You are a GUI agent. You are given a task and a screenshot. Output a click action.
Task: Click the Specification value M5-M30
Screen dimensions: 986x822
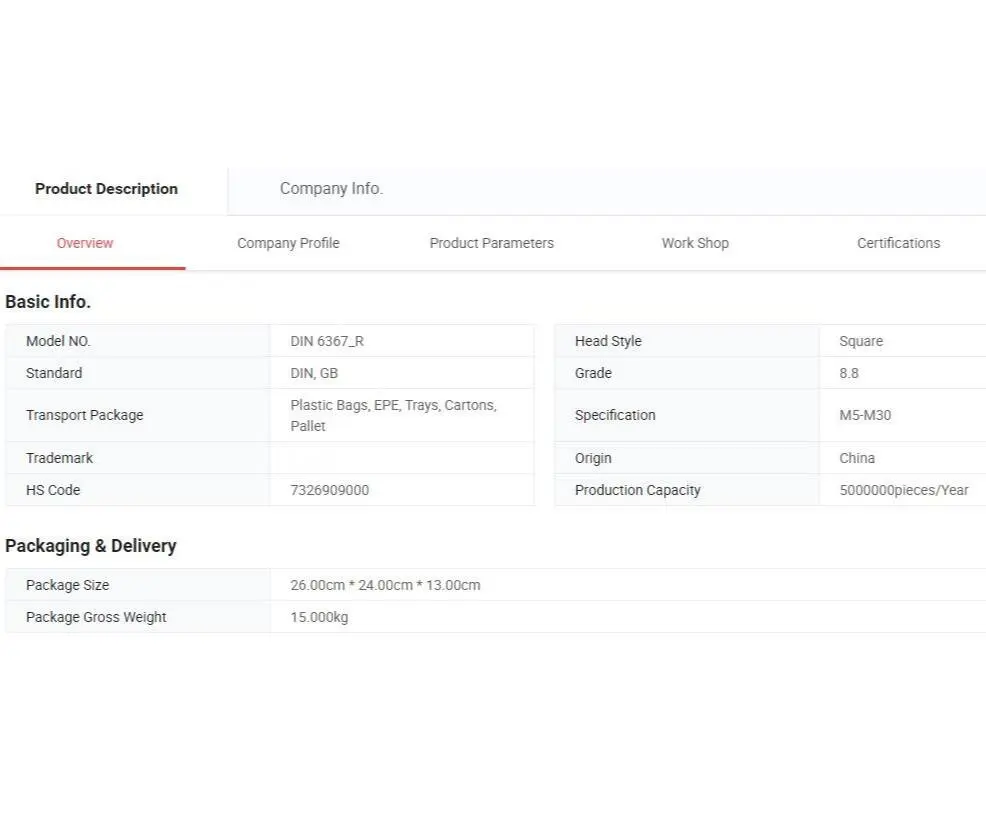pos(865,415)
